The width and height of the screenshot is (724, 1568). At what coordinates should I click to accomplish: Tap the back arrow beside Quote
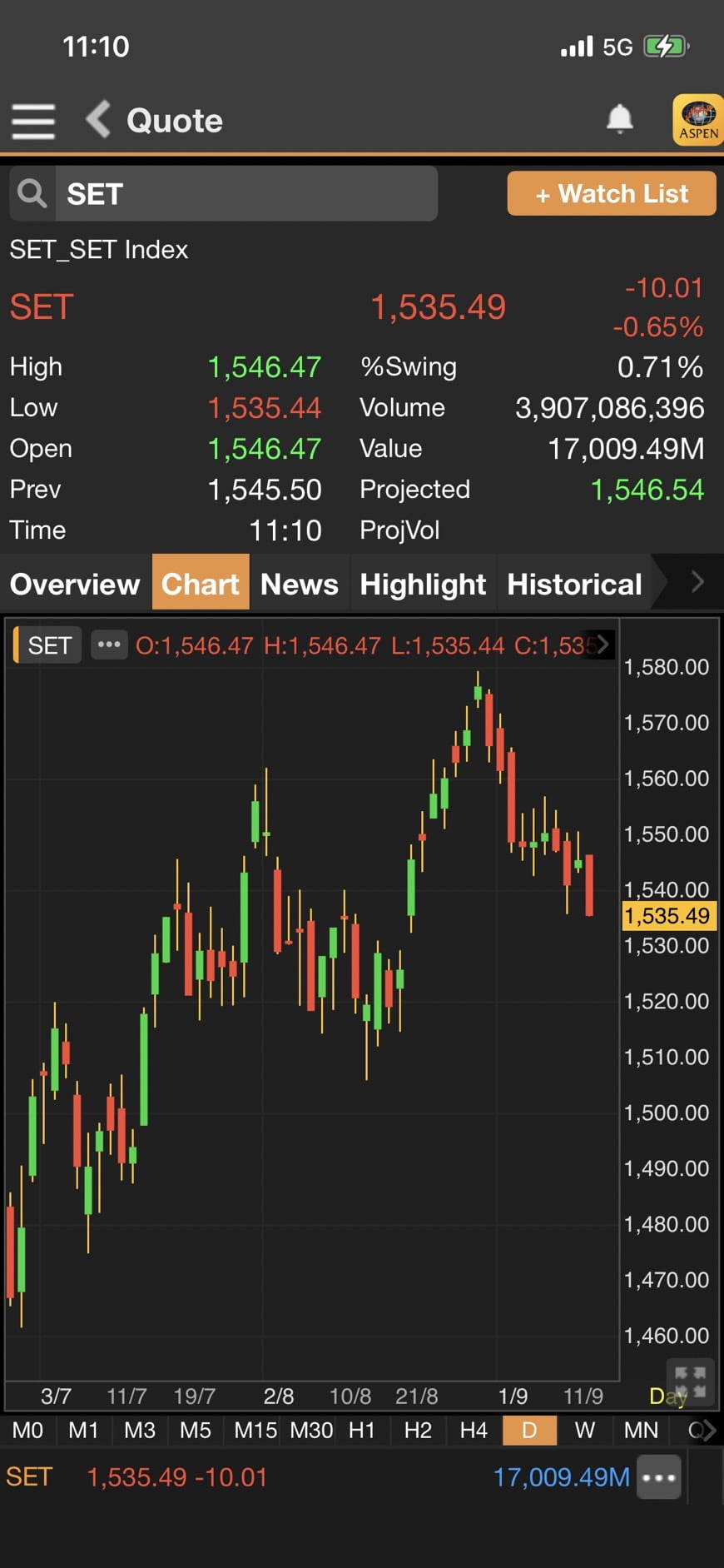(x=99, y=120)
